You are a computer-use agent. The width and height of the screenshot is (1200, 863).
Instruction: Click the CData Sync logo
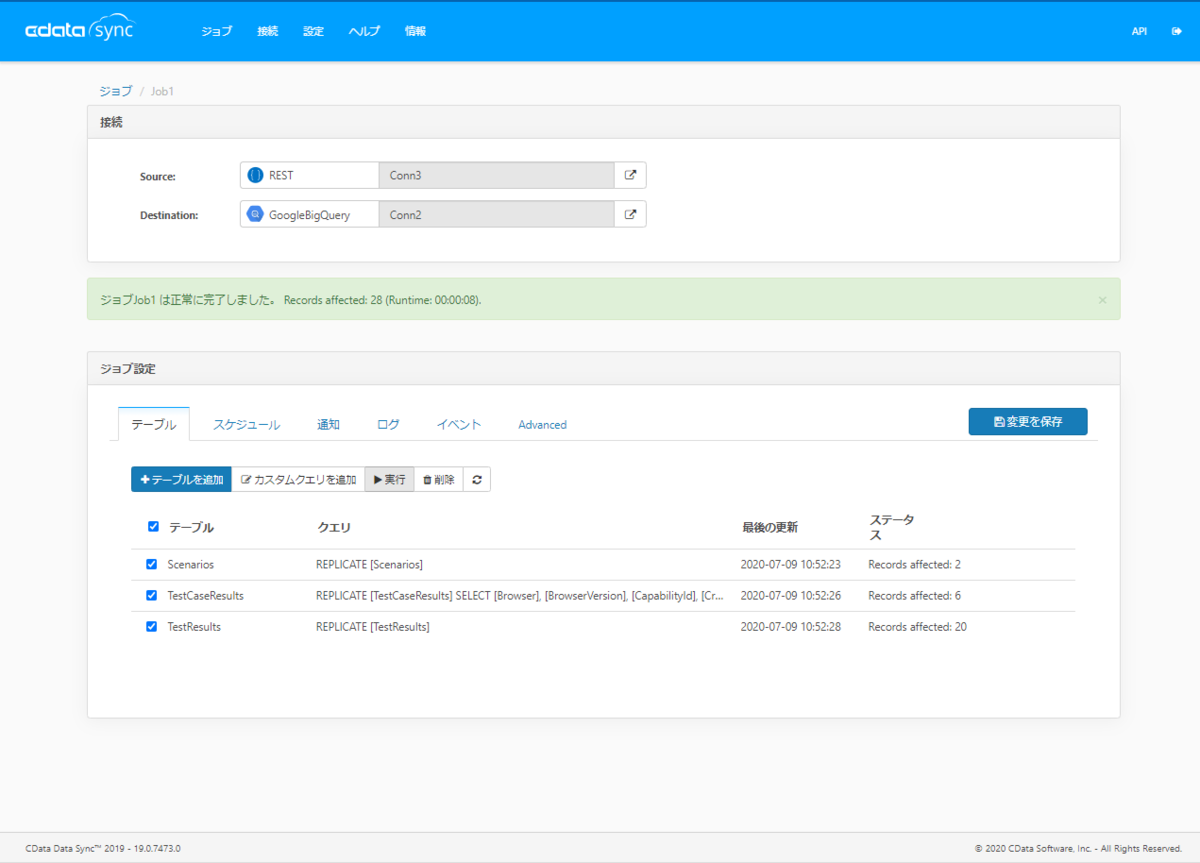pos(79,29)
